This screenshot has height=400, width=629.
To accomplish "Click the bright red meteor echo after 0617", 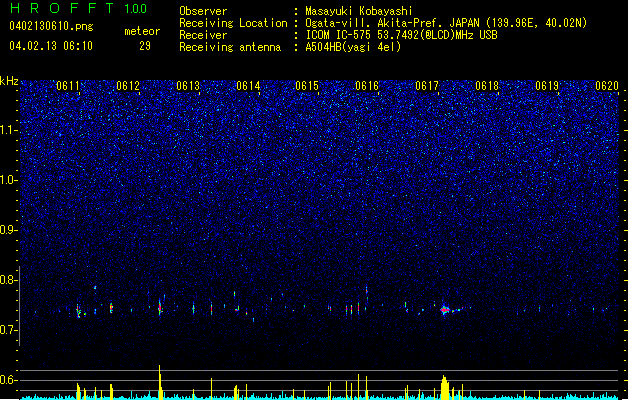I will pos(444,310).
